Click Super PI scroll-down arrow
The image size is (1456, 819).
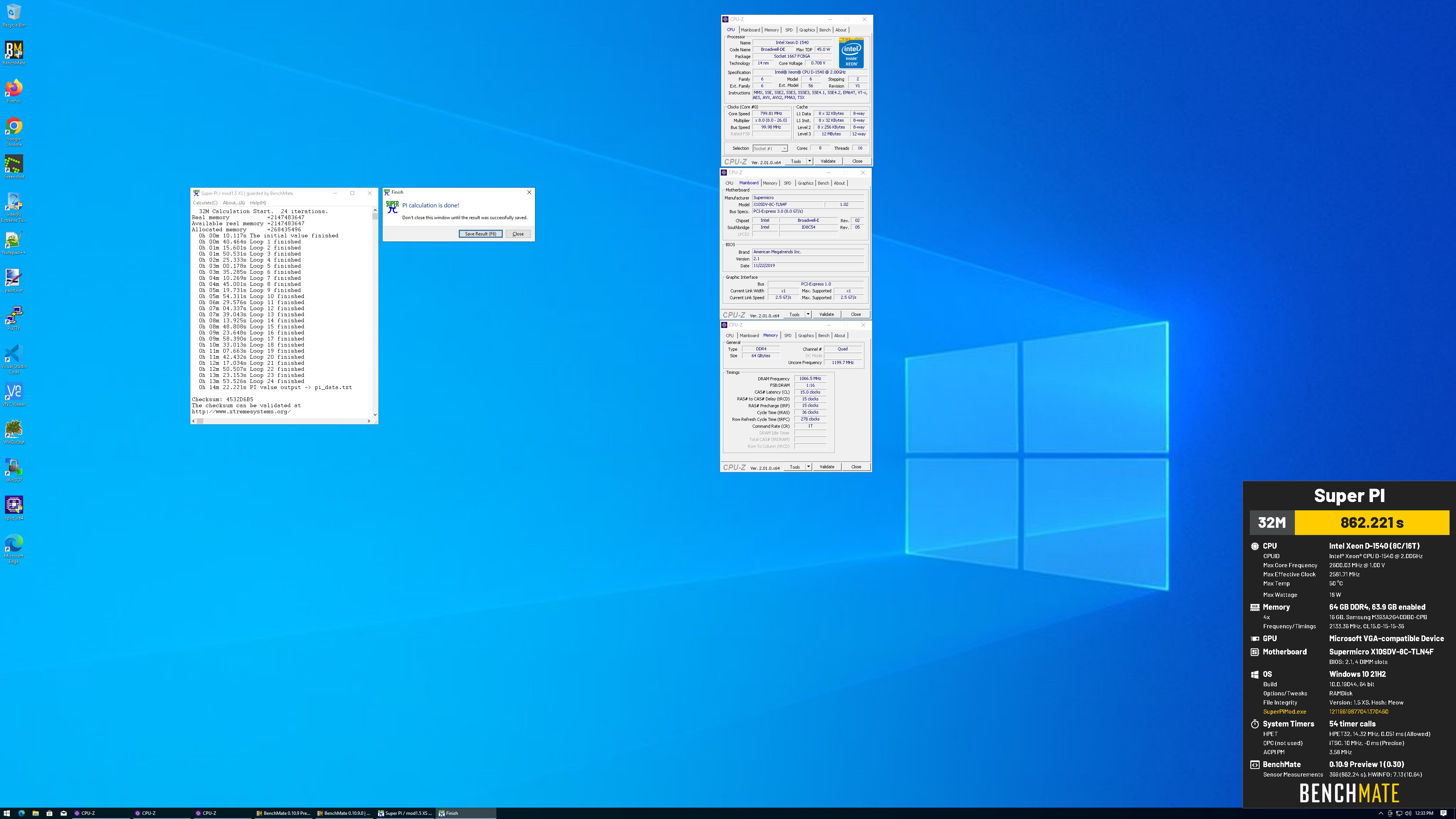pyautogui.click(x=375, y=415)
